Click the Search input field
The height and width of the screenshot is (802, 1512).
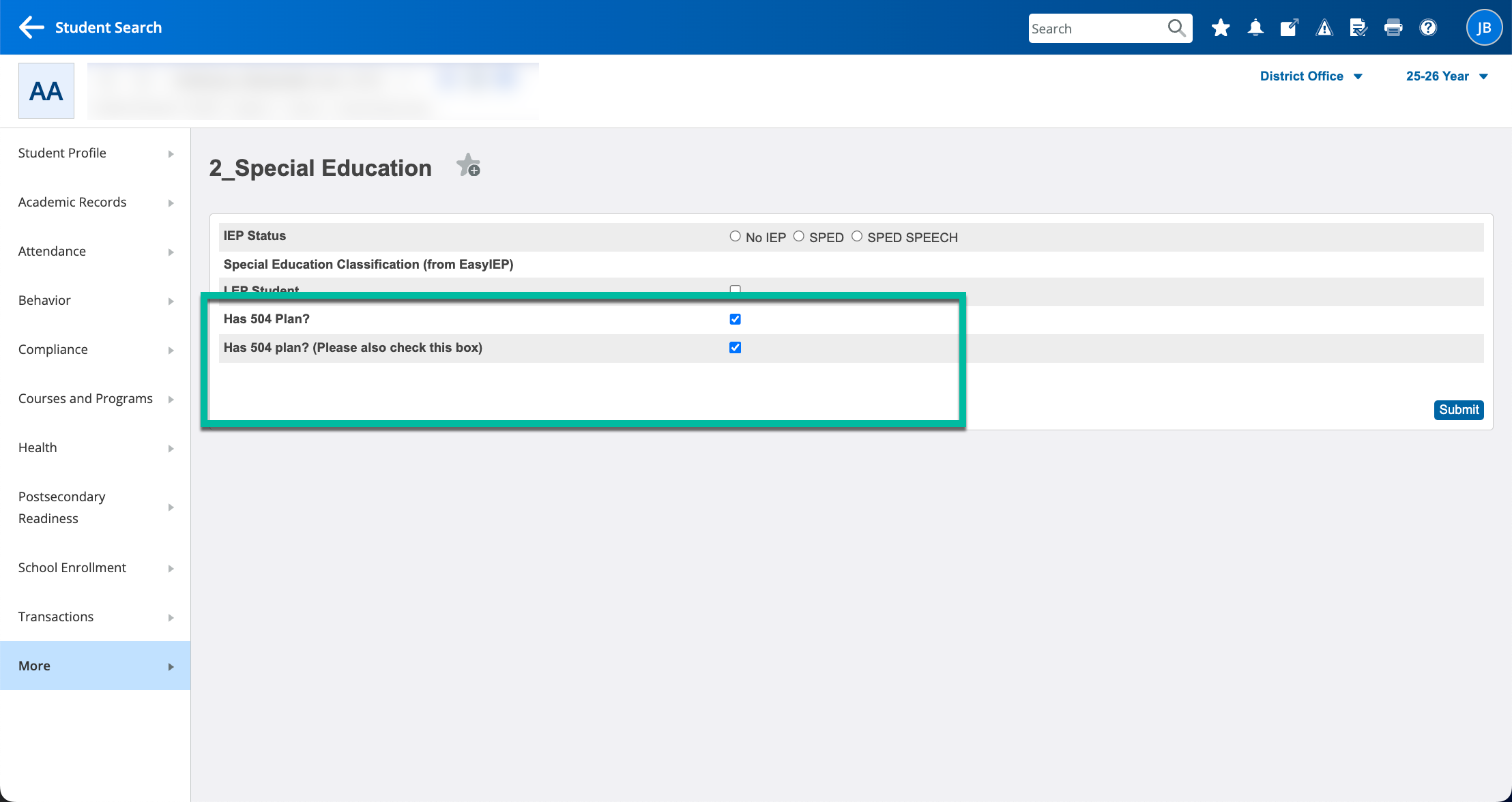point(1096,29)
